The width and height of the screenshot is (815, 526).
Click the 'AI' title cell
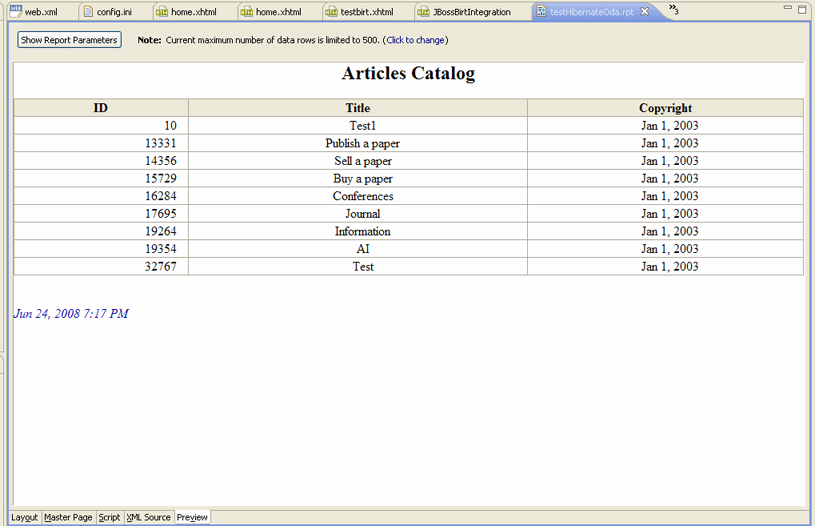pyautogui.click(x=358, y=249)
